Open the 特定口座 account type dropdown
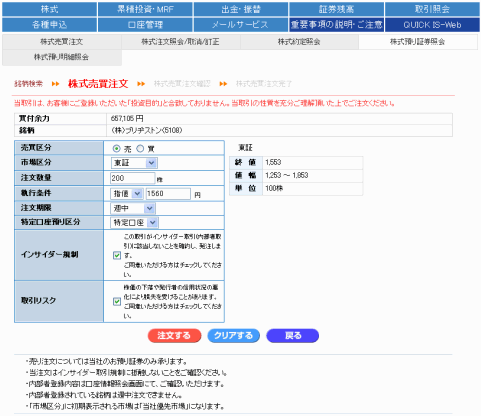 [134, 223]
